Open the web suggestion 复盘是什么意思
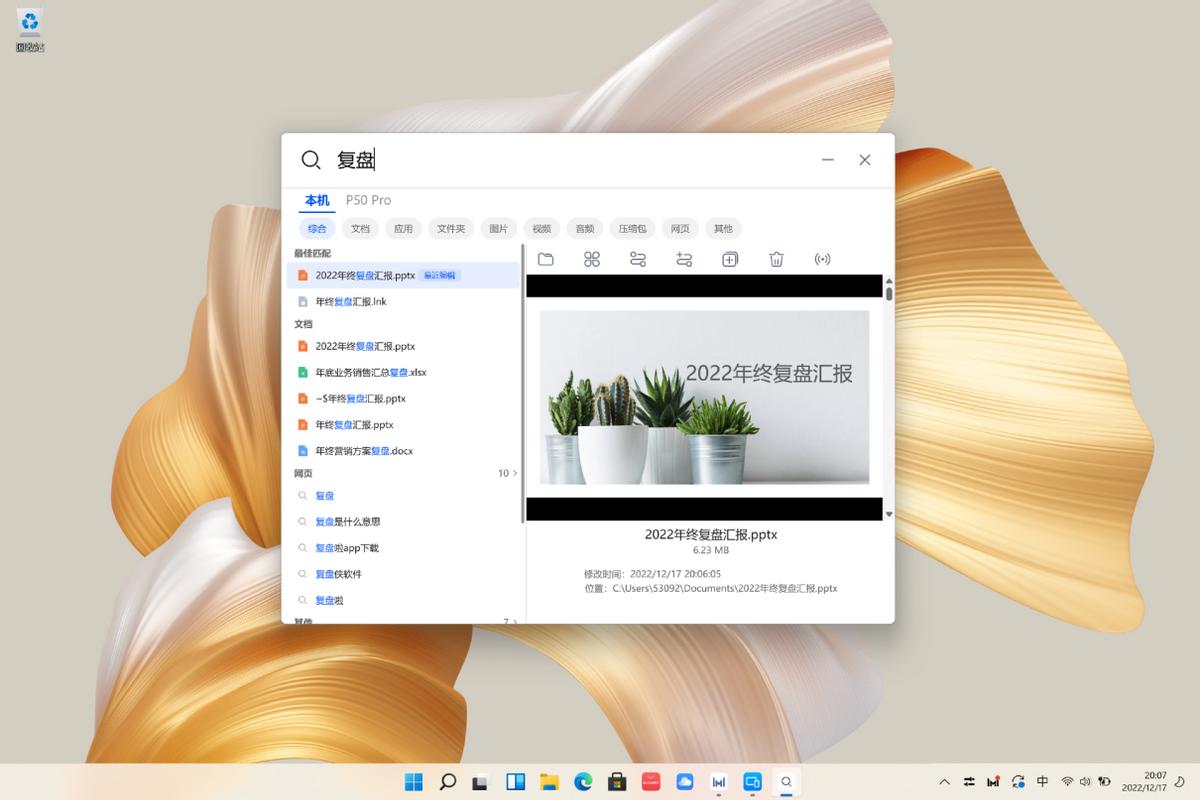Viewport: 1200px width, 800px height. click(345, 521)
